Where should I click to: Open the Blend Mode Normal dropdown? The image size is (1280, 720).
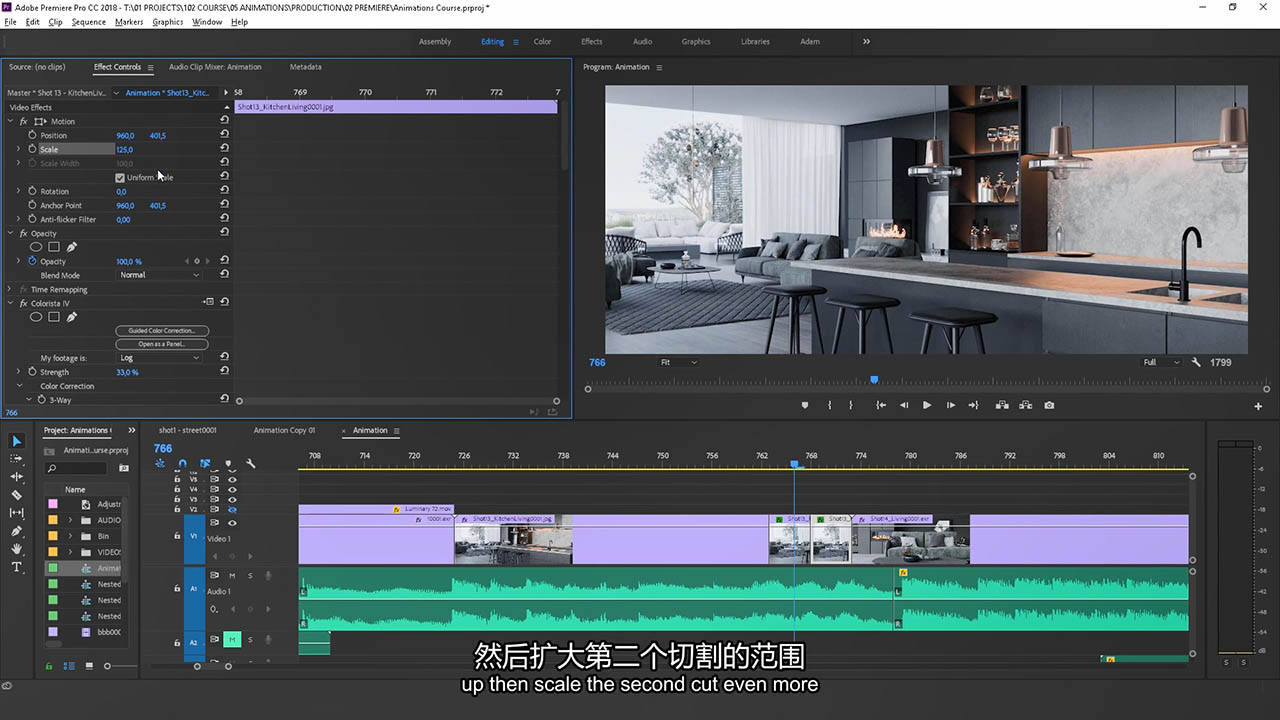(159, 275)
